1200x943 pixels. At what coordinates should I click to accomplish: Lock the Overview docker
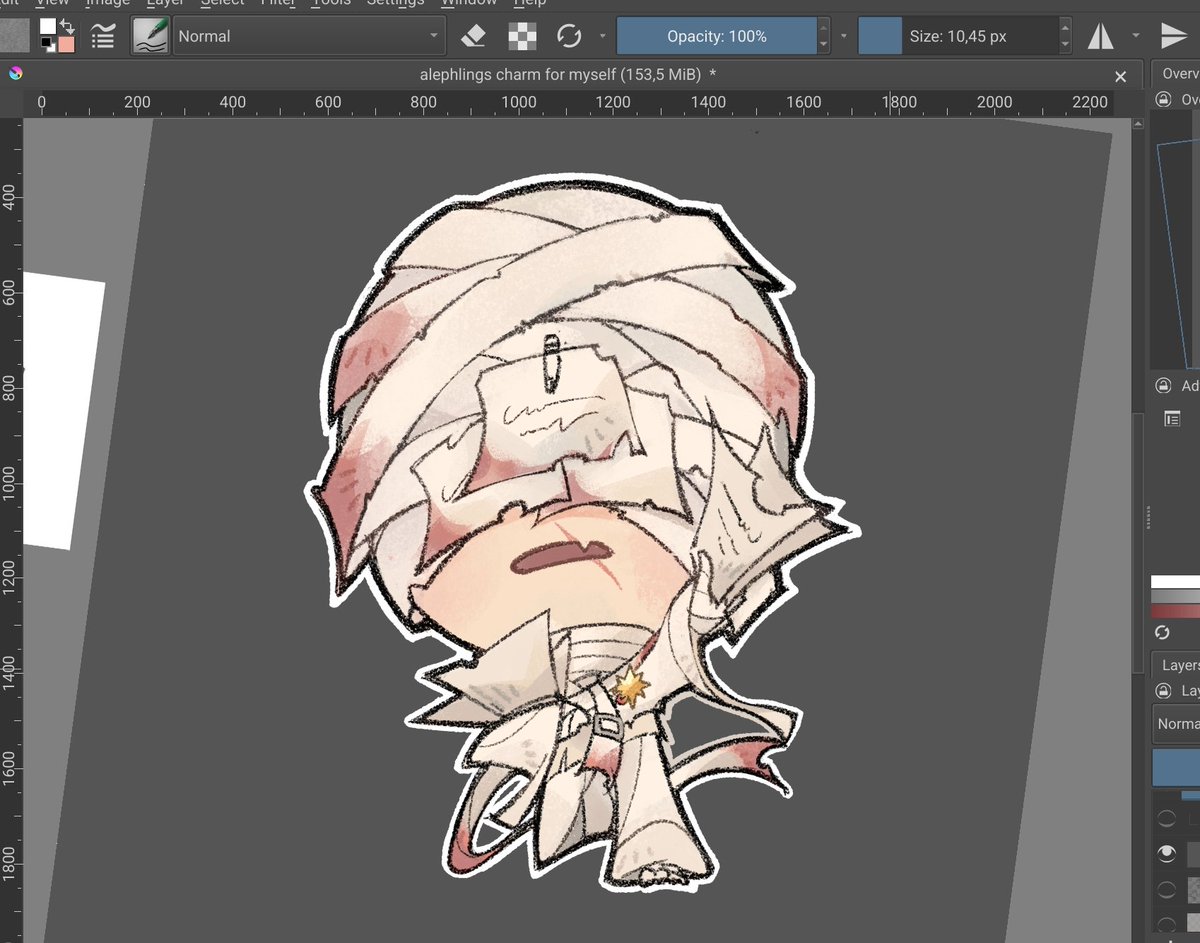[1163, 99]
